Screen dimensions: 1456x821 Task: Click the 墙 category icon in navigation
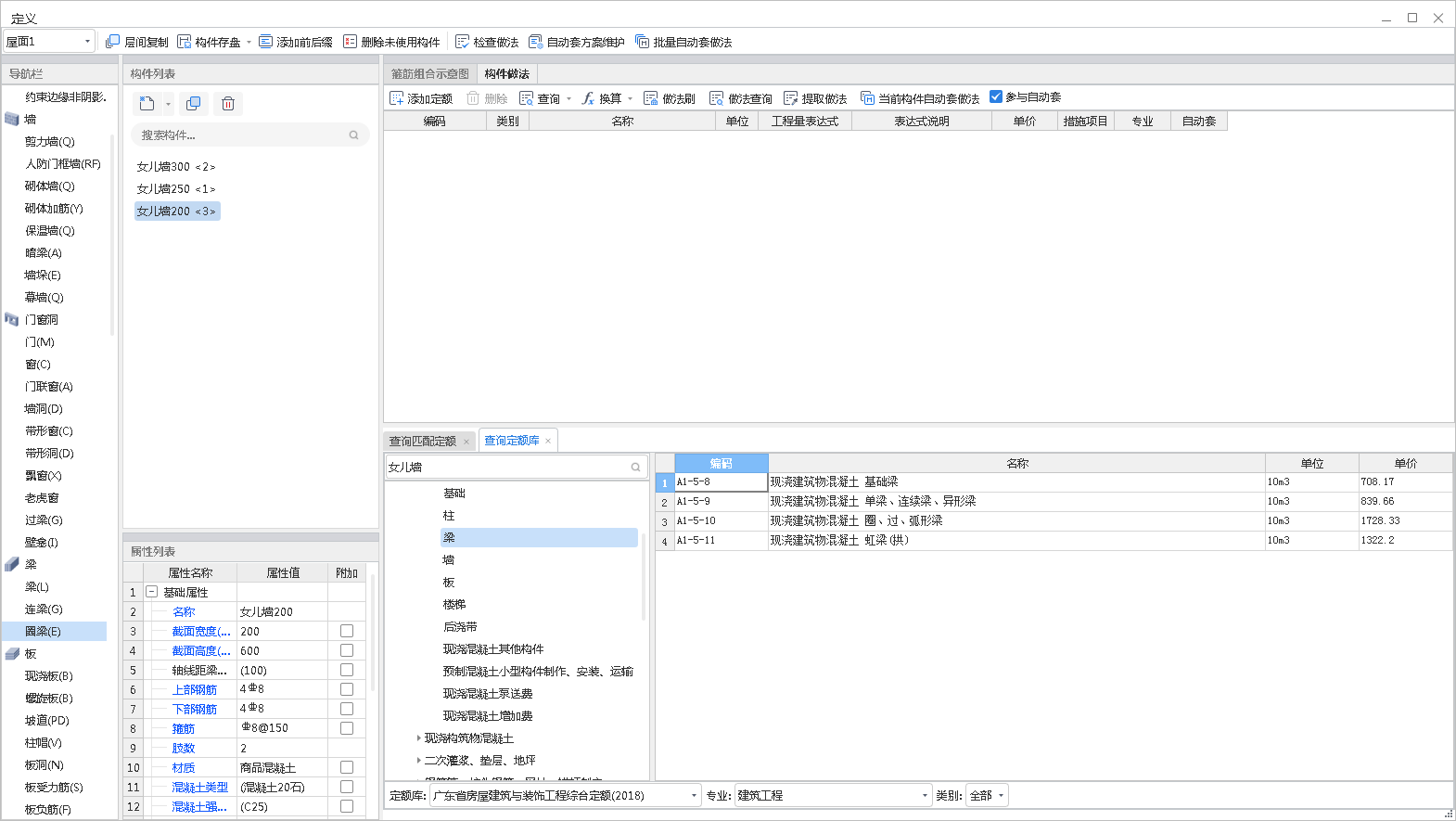[12, 119]
